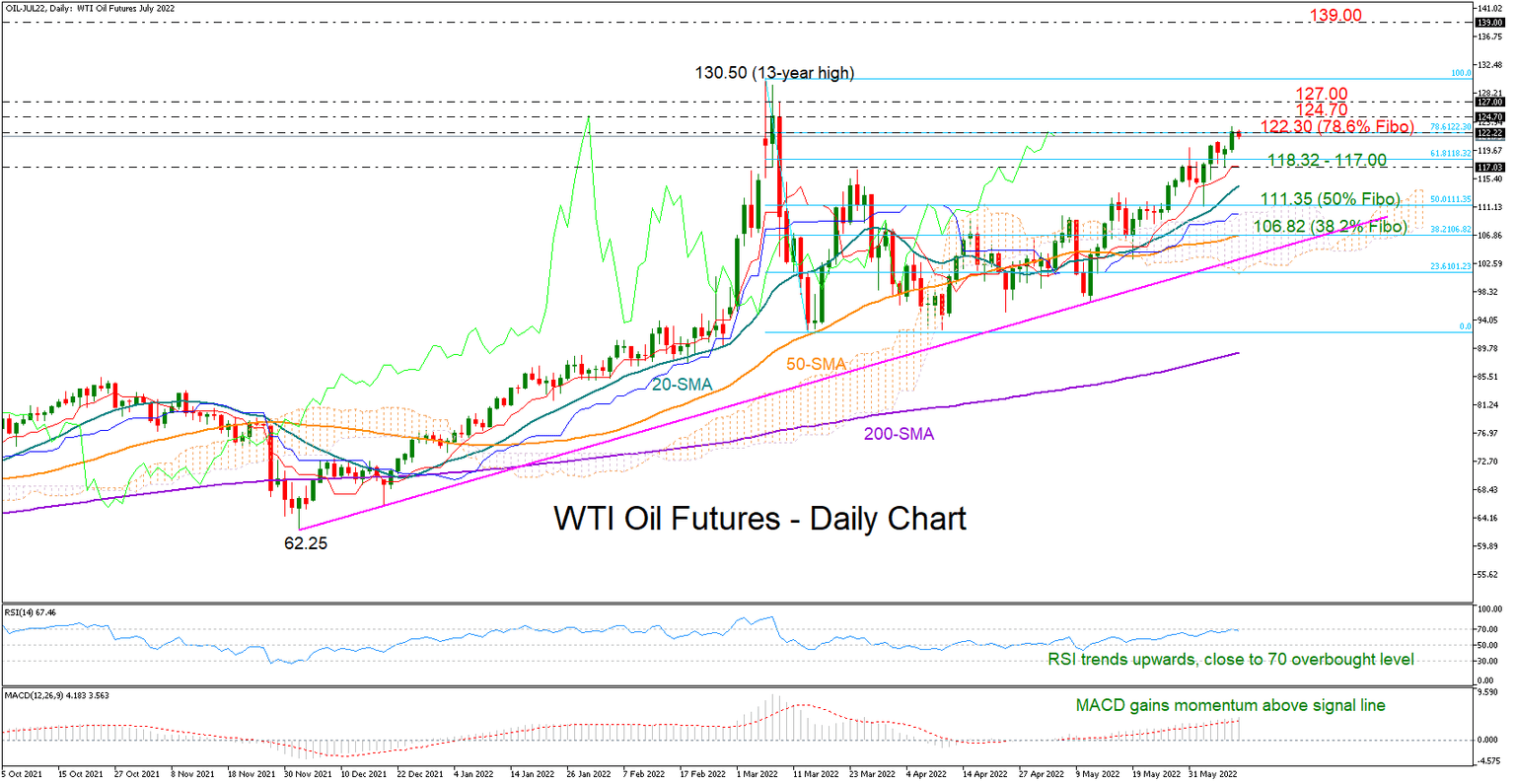1515x784 pixels.
Task: Select the 111.35 (50% Fibo) annotation
Action: tap(1327, 199)
